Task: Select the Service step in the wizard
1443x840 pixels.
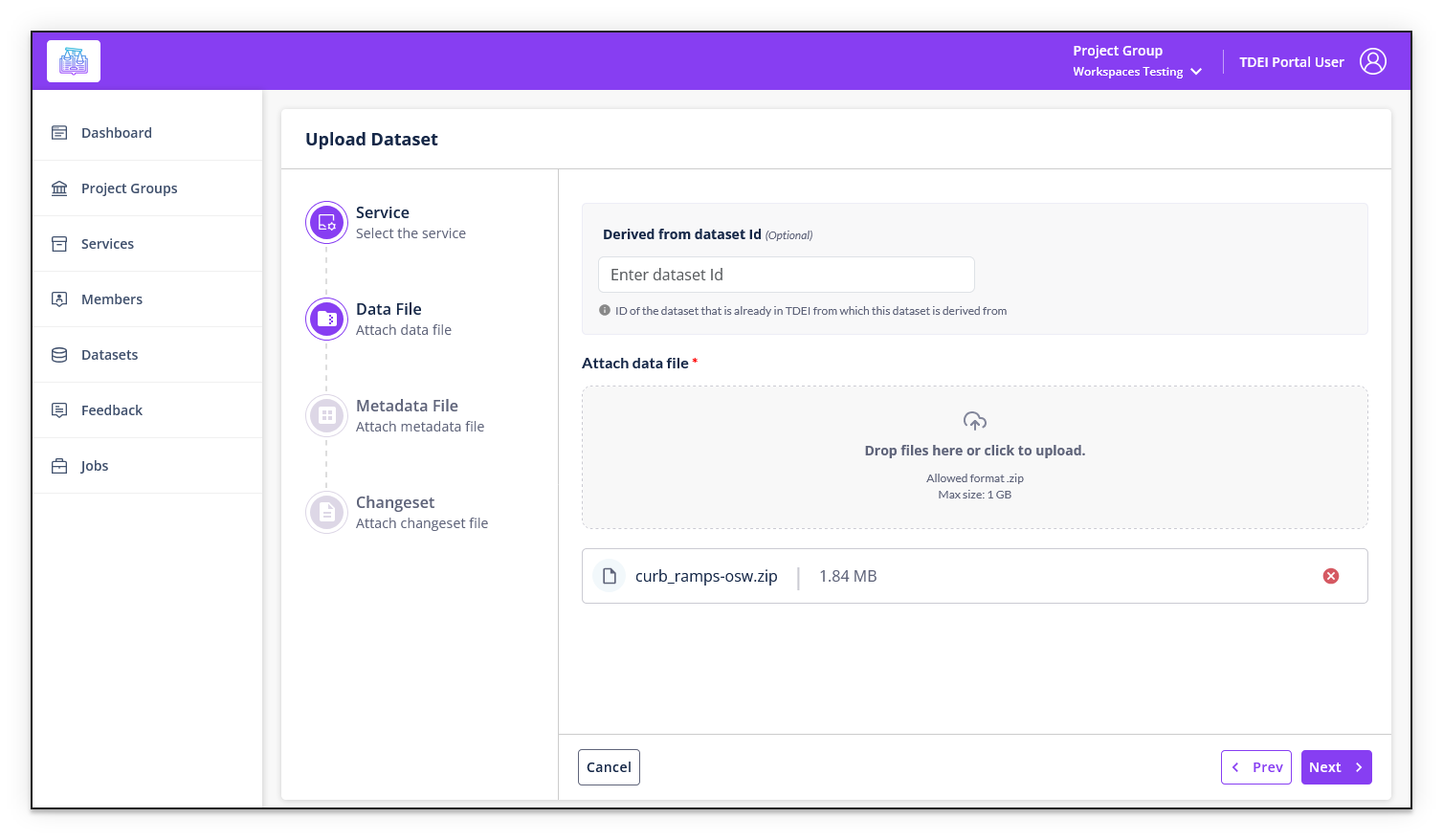Action: pyautogui.click(x=326, y=222)
